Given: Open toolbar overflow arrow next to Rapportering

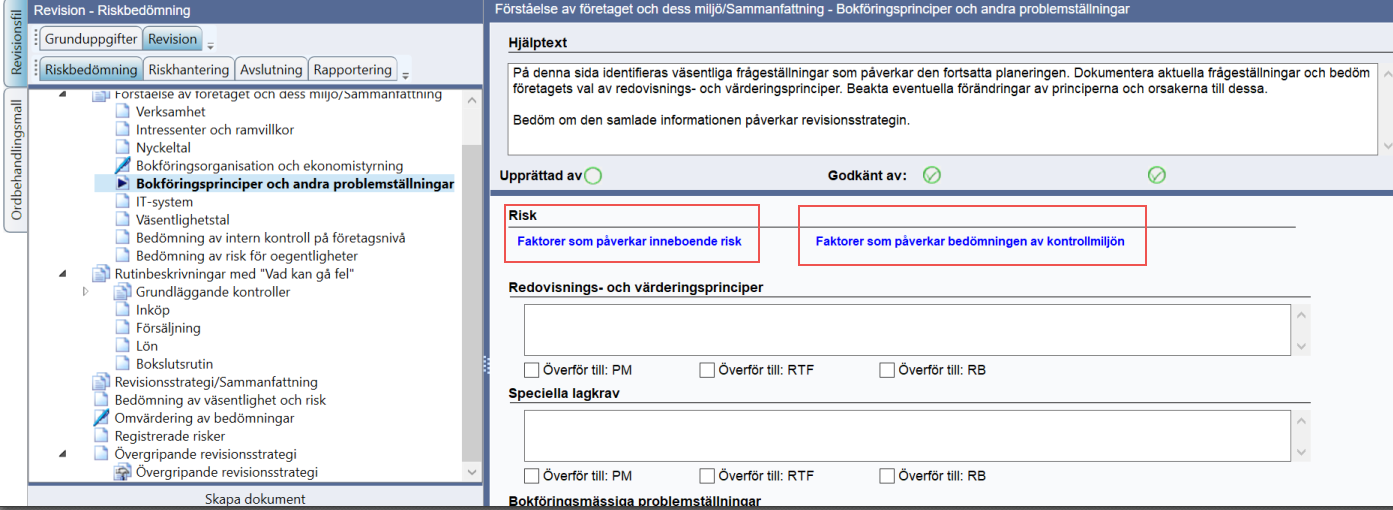Looking at the screenshot, I should pos(405,75).
